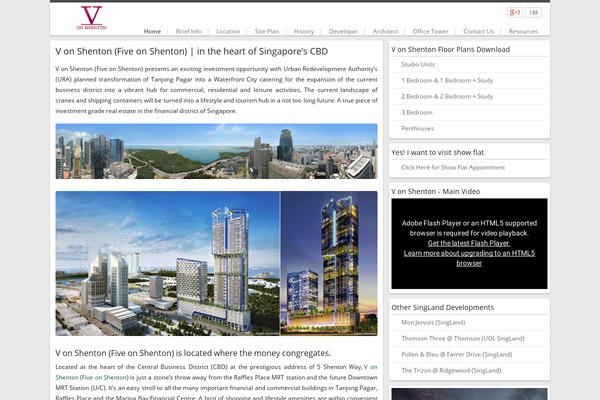Go to the Location page
Viewport: 600px width, 400px height.
point(228,31)
